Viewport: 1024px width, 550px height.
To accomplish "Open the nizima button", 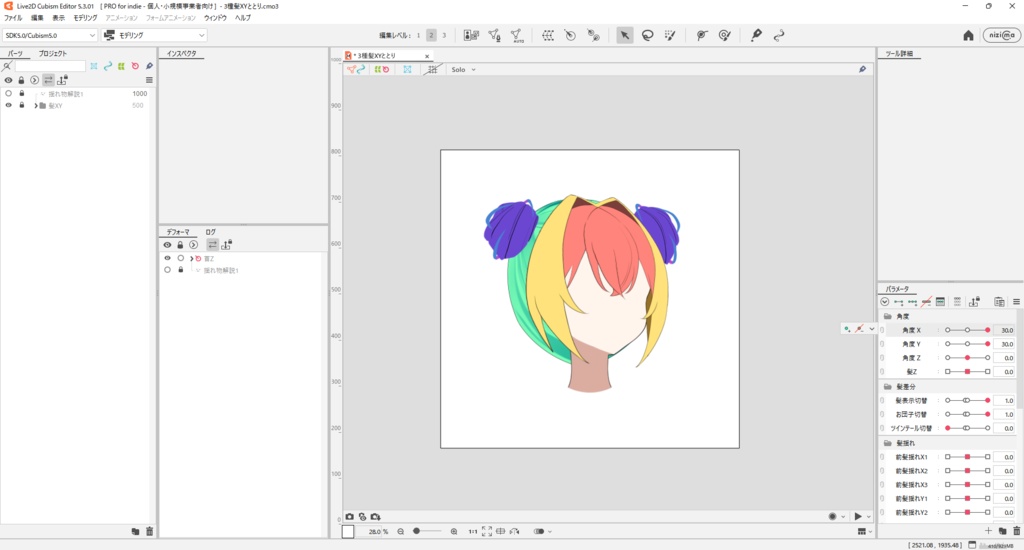I will (1001, 35).
